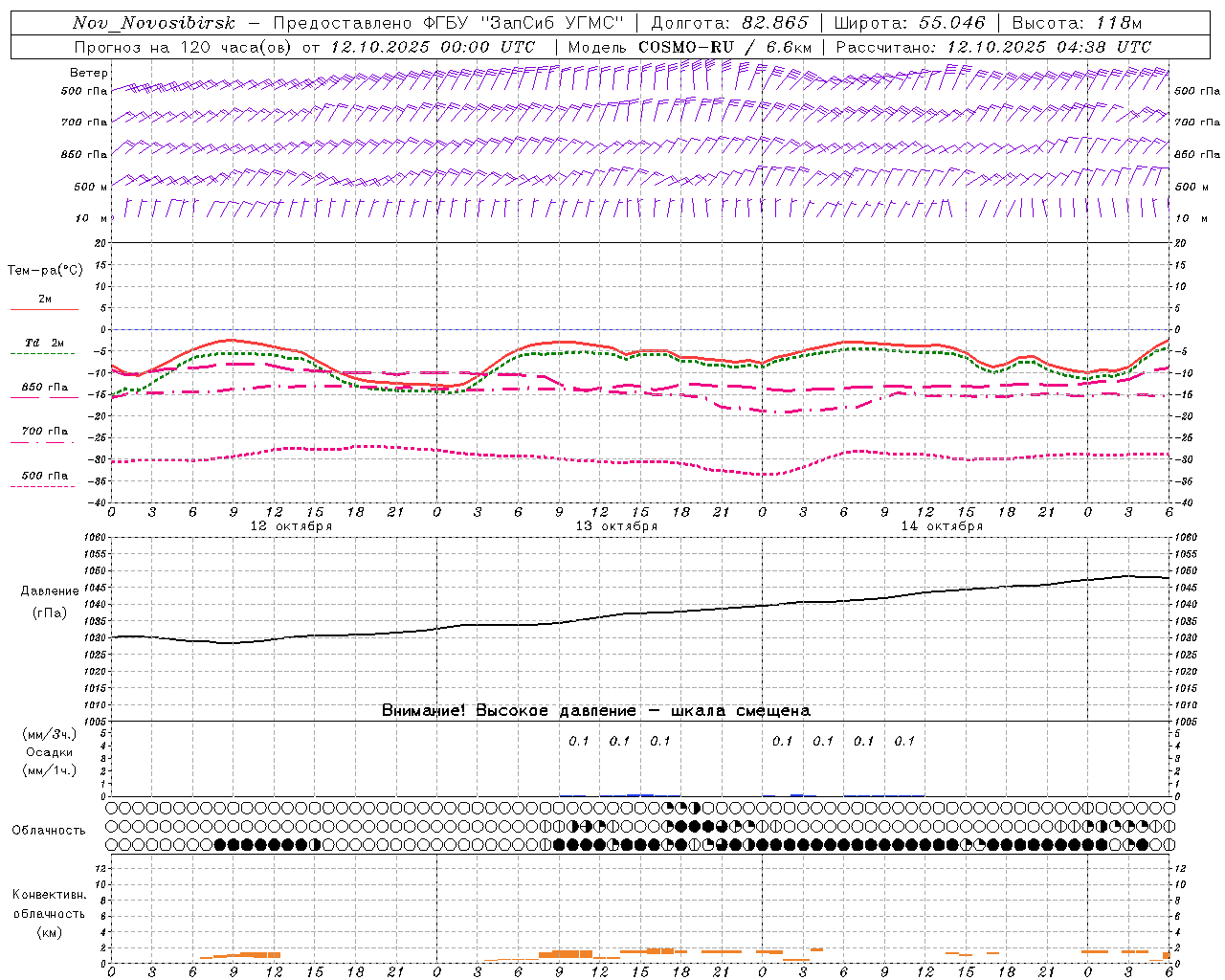Click the 'Облачность' cloud cover label
The width and height of the screenshot is (1225, 980).
tap(48, 831)
